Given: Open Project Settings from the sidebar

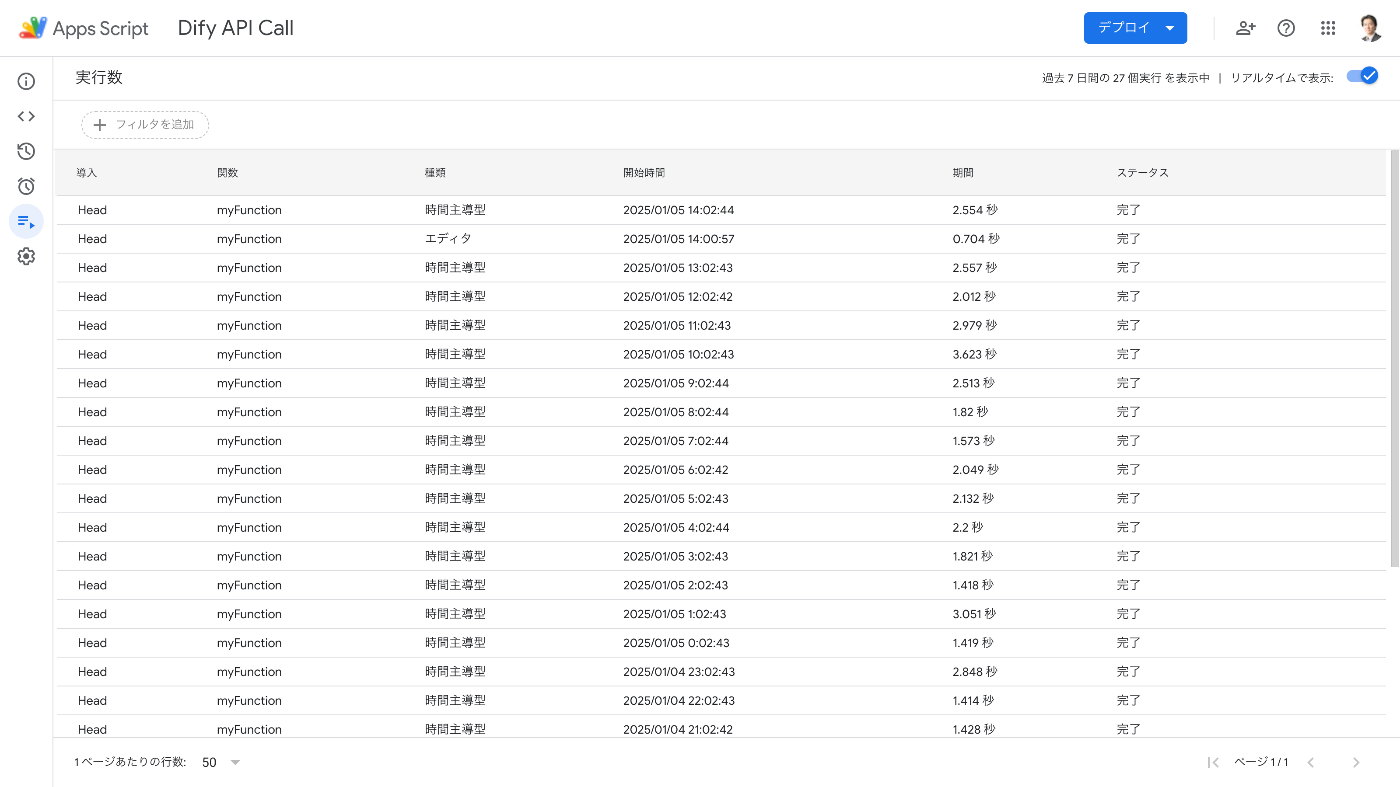Looking at the screenshot, I should click(x=25, y=256).
